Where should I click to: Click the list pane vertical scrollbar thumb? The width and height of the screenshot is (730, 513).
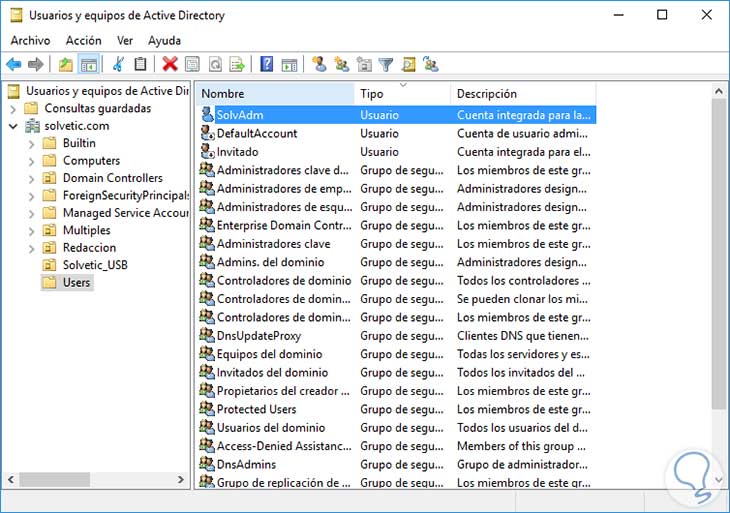(x=719, y=254)
